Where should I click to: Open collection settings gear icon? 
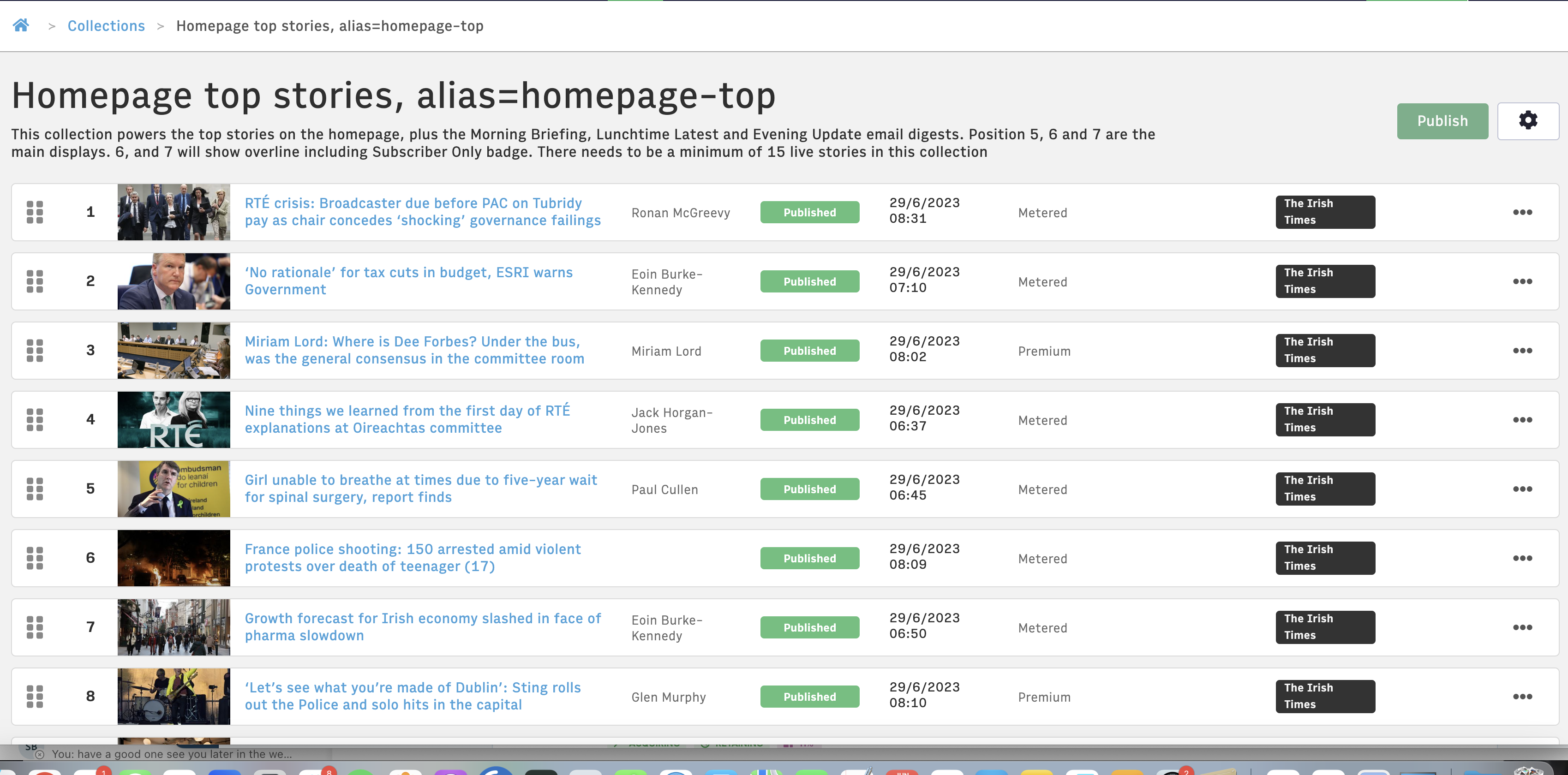click(1528, 121)
